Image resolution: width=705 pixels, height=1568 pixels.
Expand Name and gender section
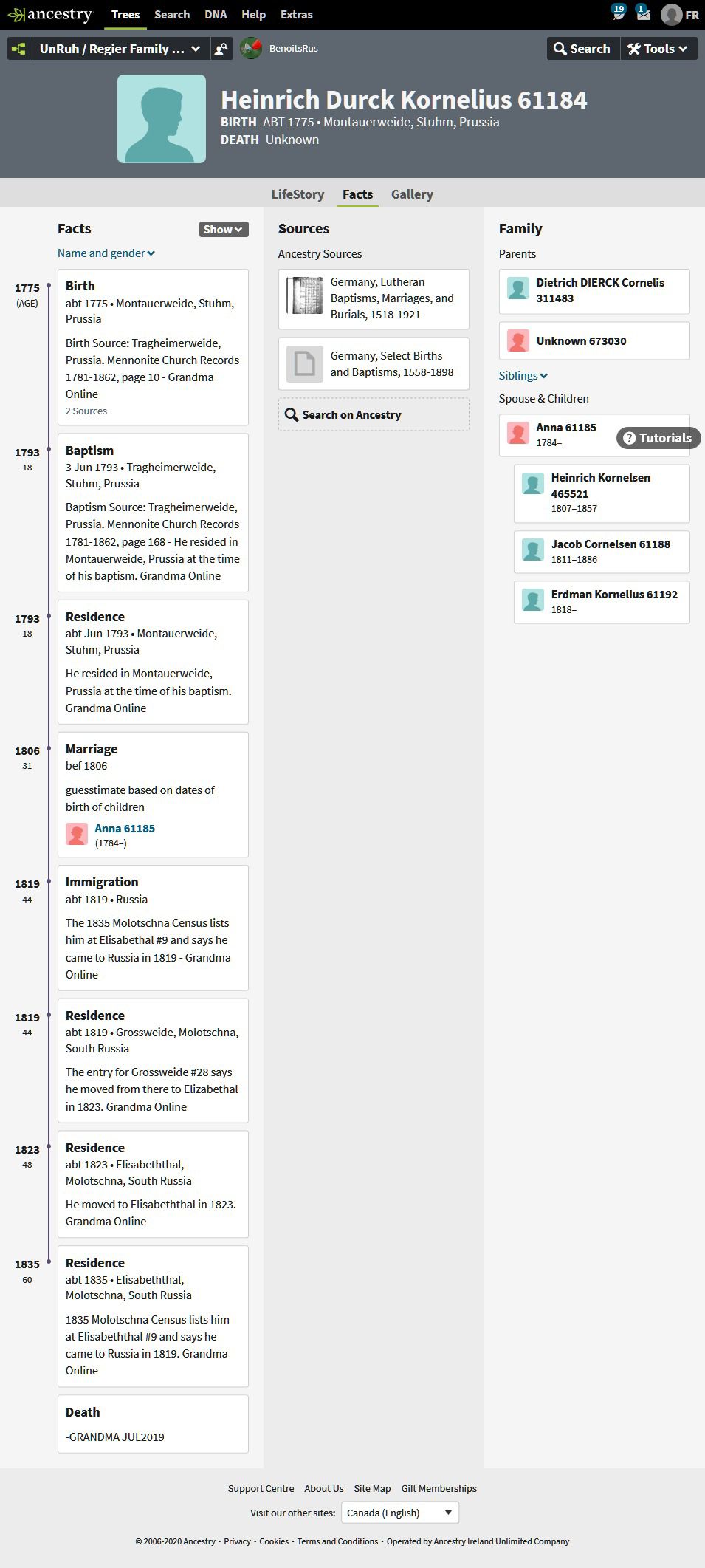(106, 253)
